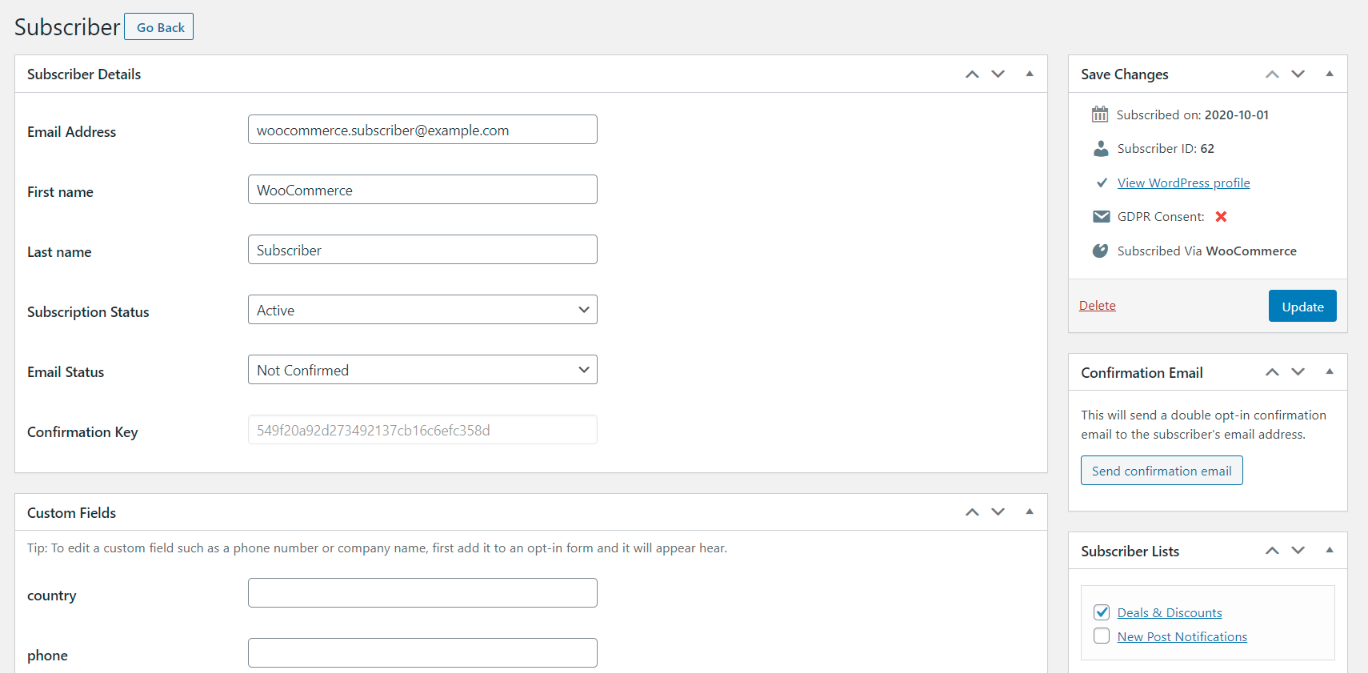Open the New Post Notifications link
Viewport: 1368px width, 673px height.
pos(1182,637)
